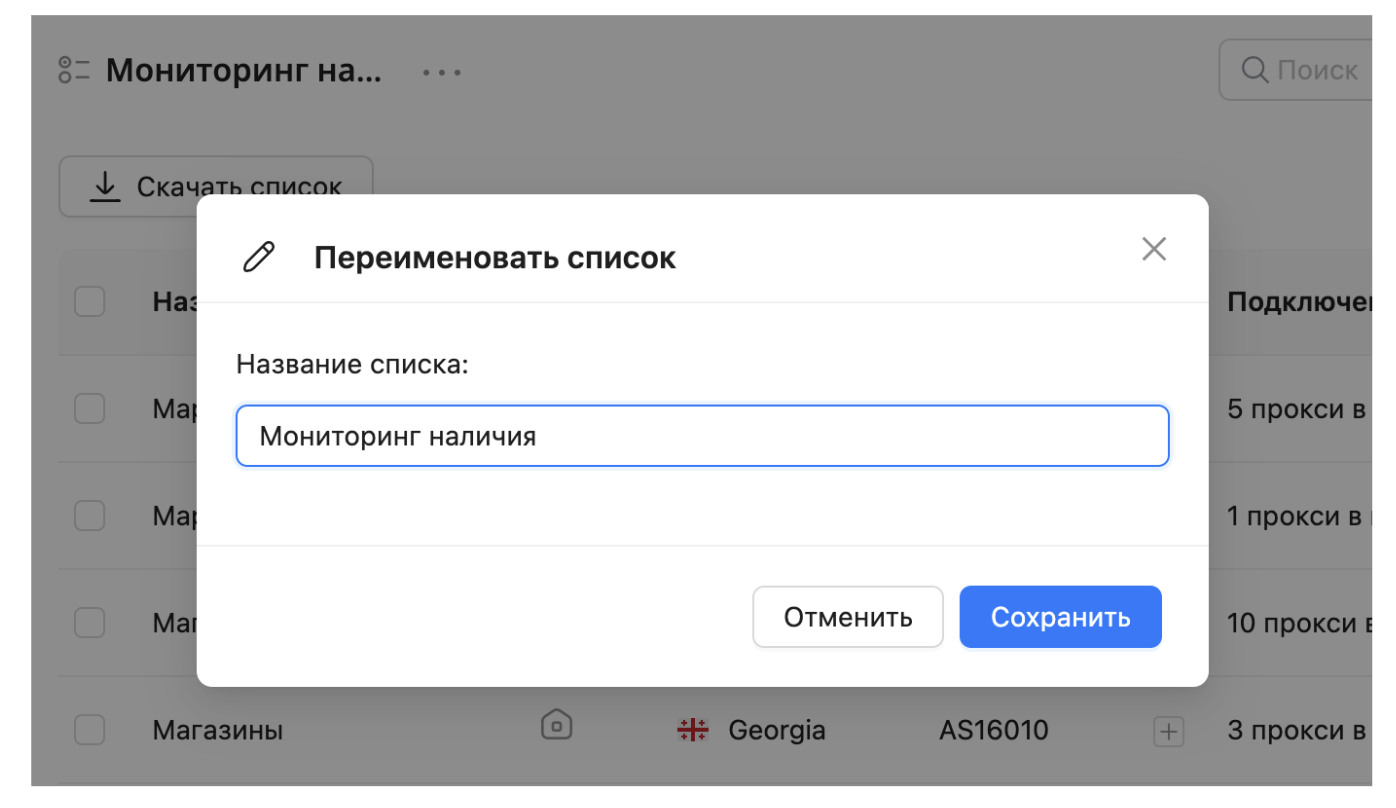Select the checkbox in the 5 прокси row

[x=90, y=409]
